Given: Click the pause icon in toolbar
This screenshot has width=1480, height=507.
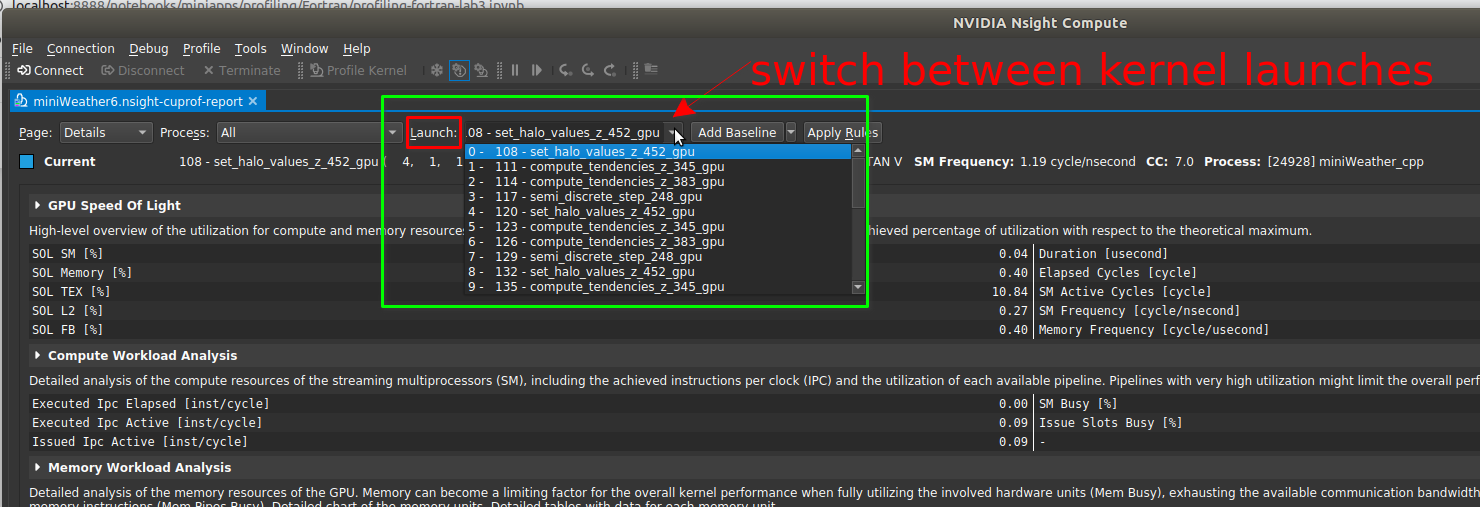Looking at the screenshot, I should (x=515, y=70).
